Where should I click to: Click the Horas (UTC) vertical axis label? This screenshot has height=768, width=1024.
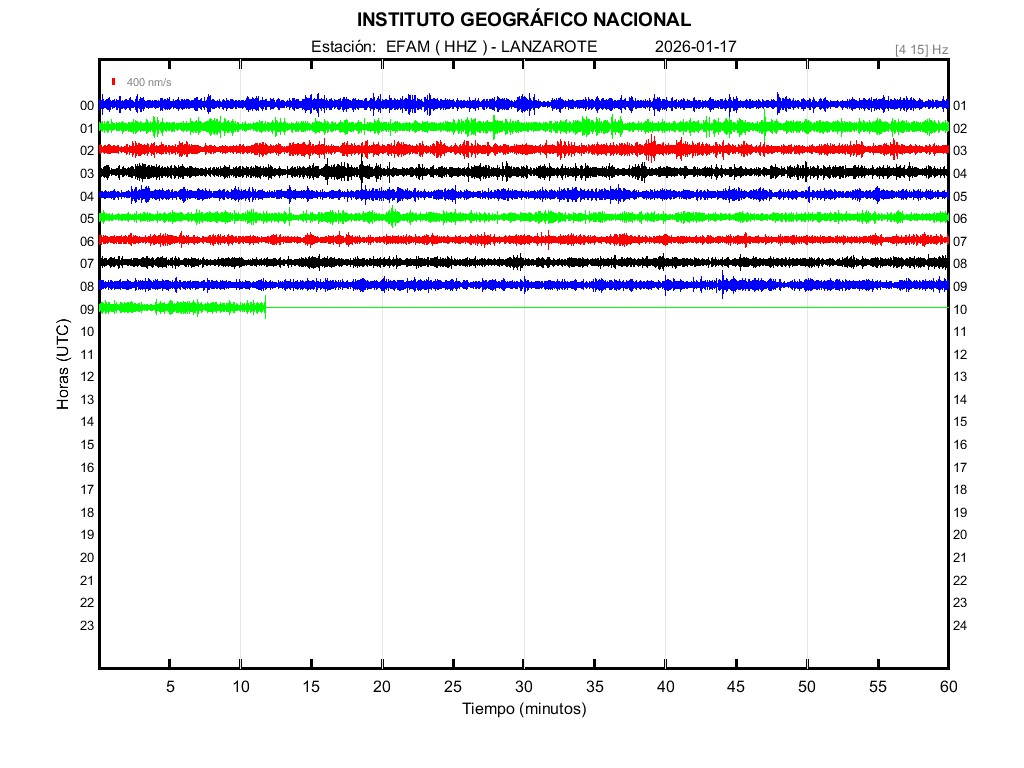(63, 365)
